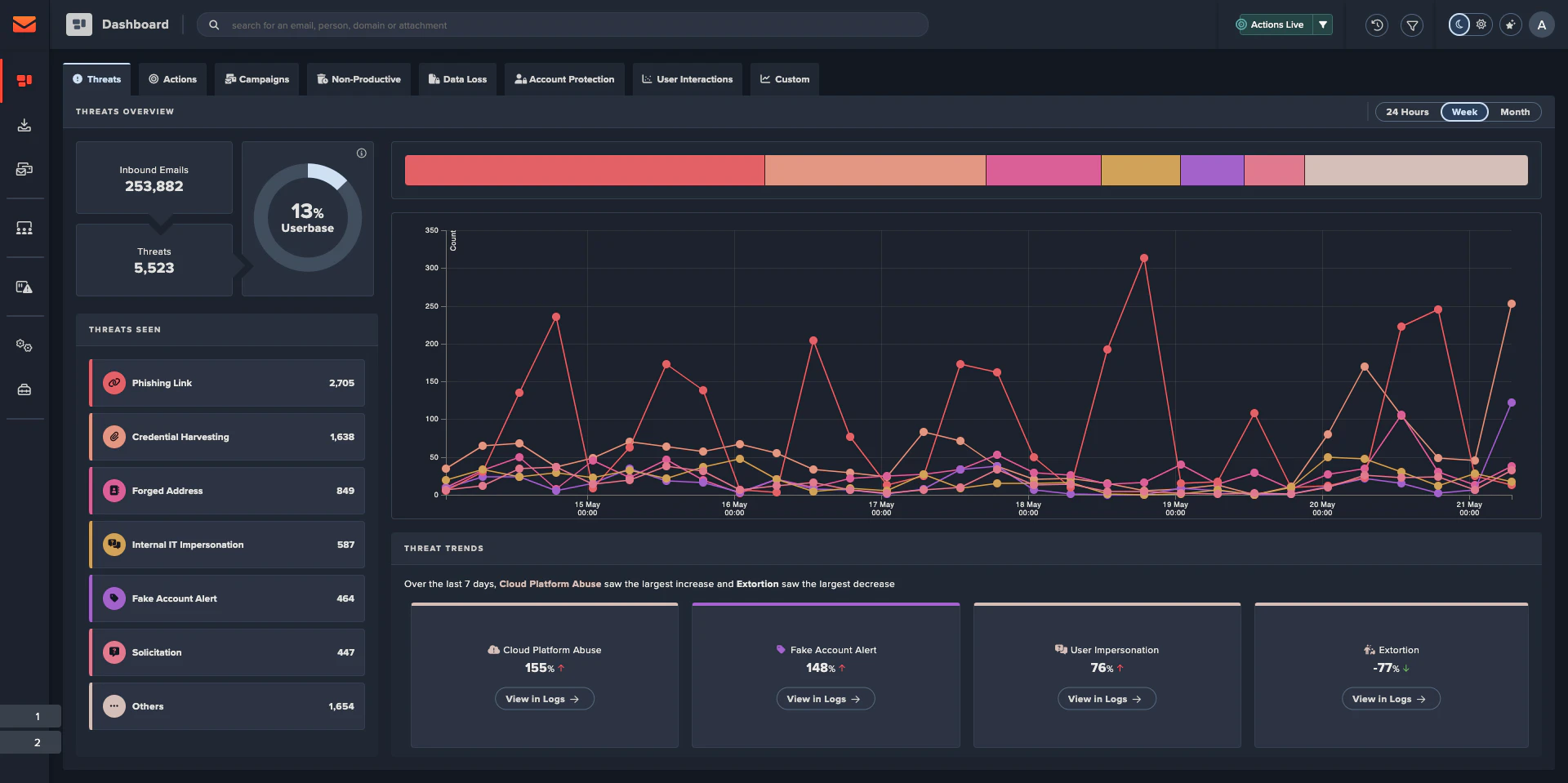The width and height of the screenshot is (1568, 783).
Task: Click the user avatar 'A' icon
Action: pyautogui.click(x=1542, y=25)
